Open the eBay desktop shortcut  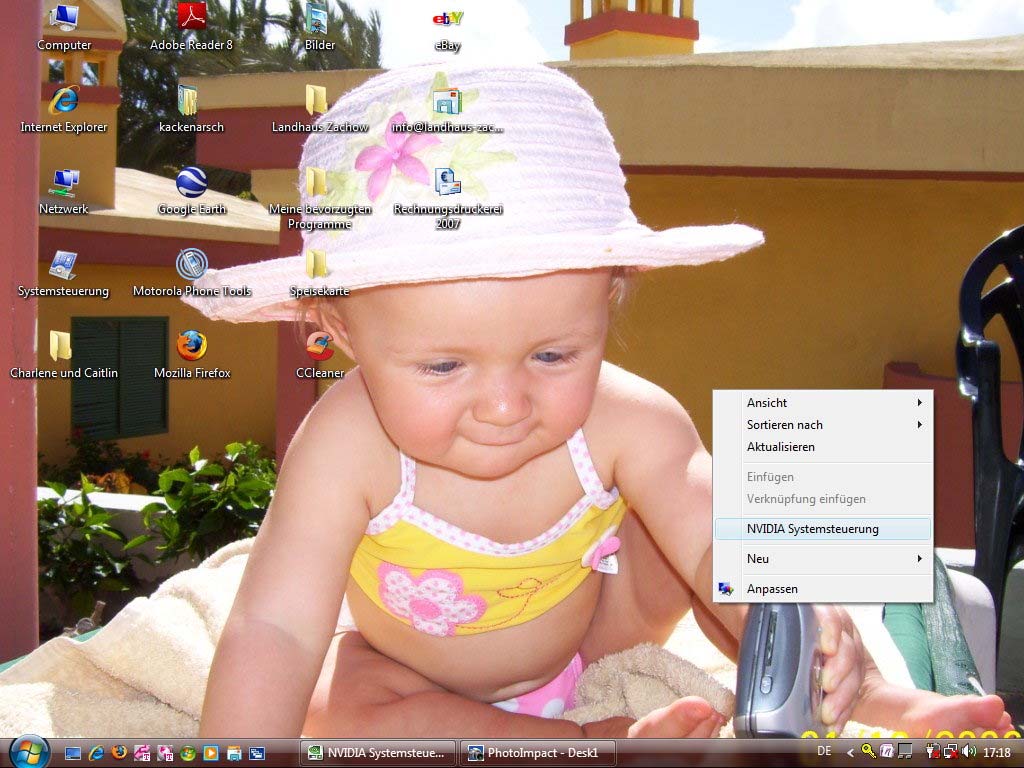447,18
